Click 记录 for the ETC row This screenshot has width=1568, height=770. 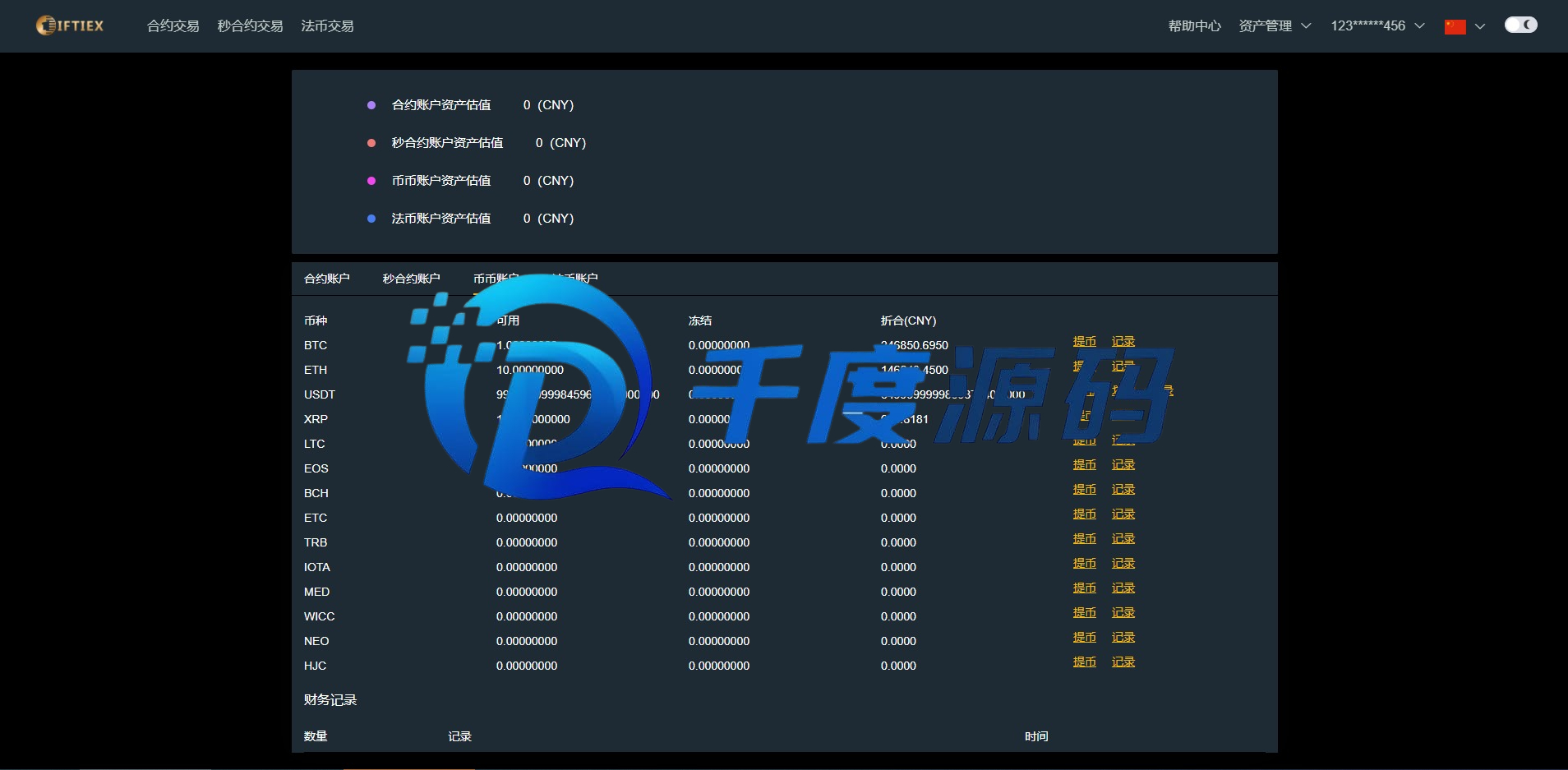point(1123,514)
